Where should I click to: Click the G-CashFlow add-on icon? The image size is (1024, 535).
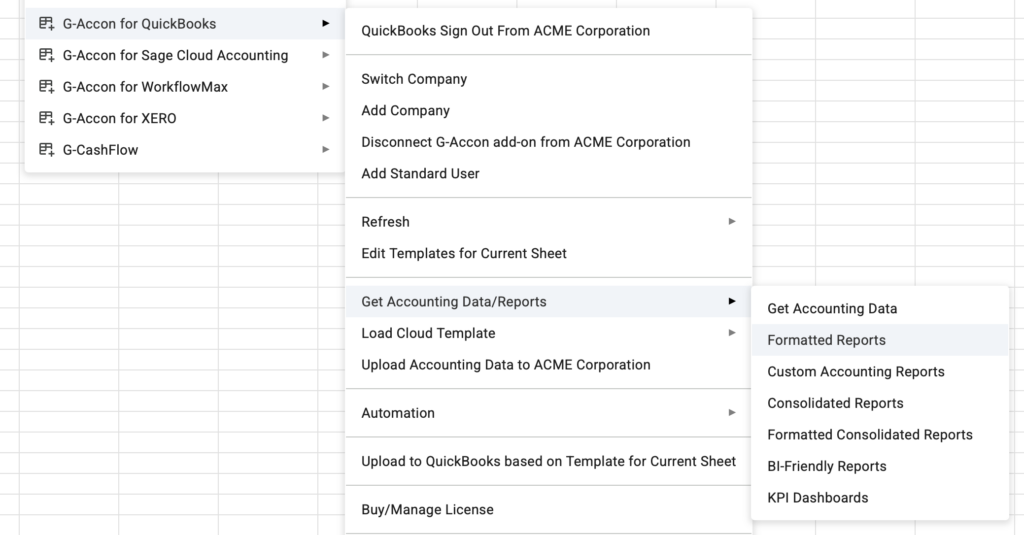click(46, 150)
